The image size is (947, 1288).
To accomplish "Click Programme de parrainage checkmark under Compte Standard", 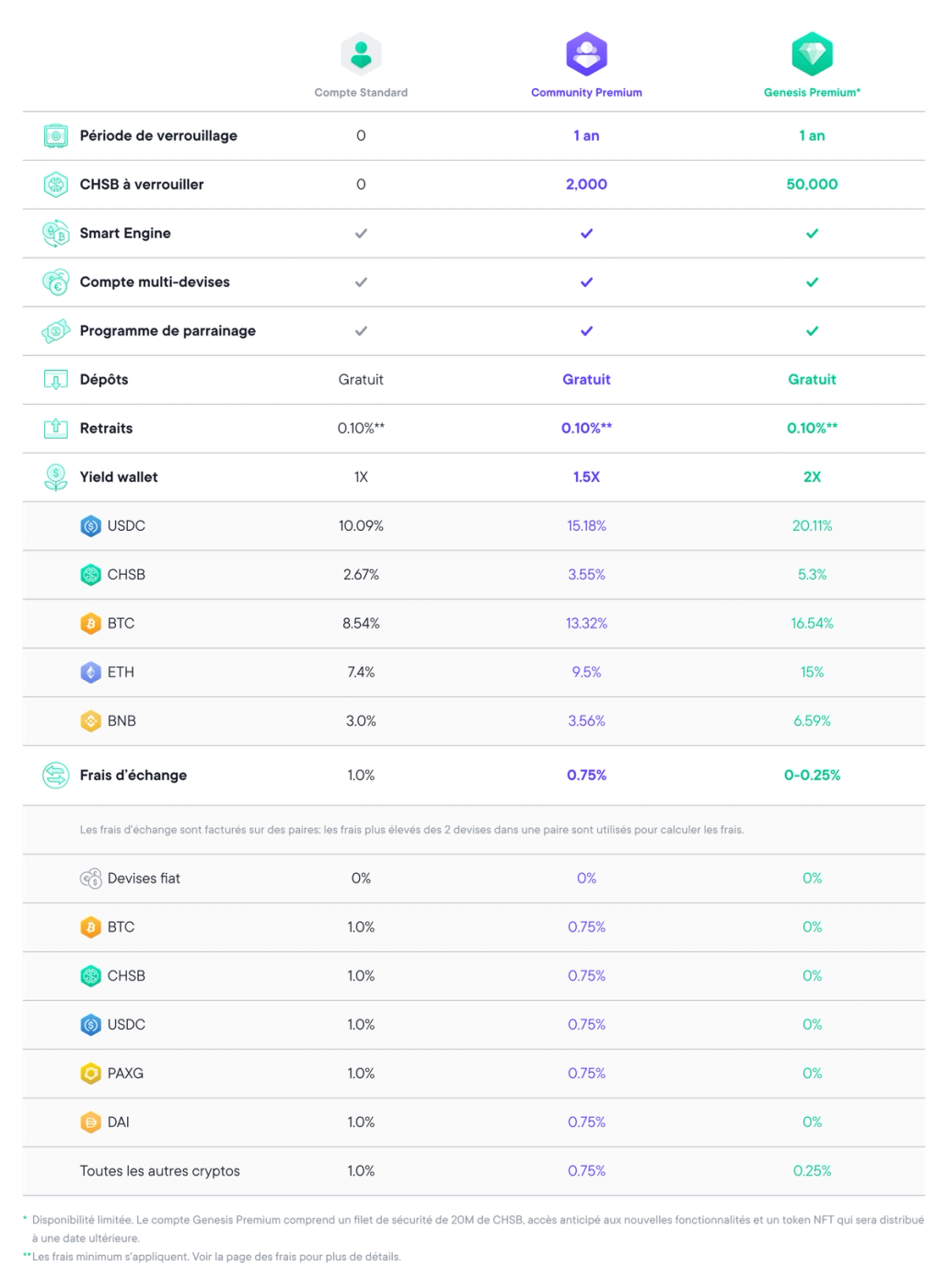I will (361, 331).
